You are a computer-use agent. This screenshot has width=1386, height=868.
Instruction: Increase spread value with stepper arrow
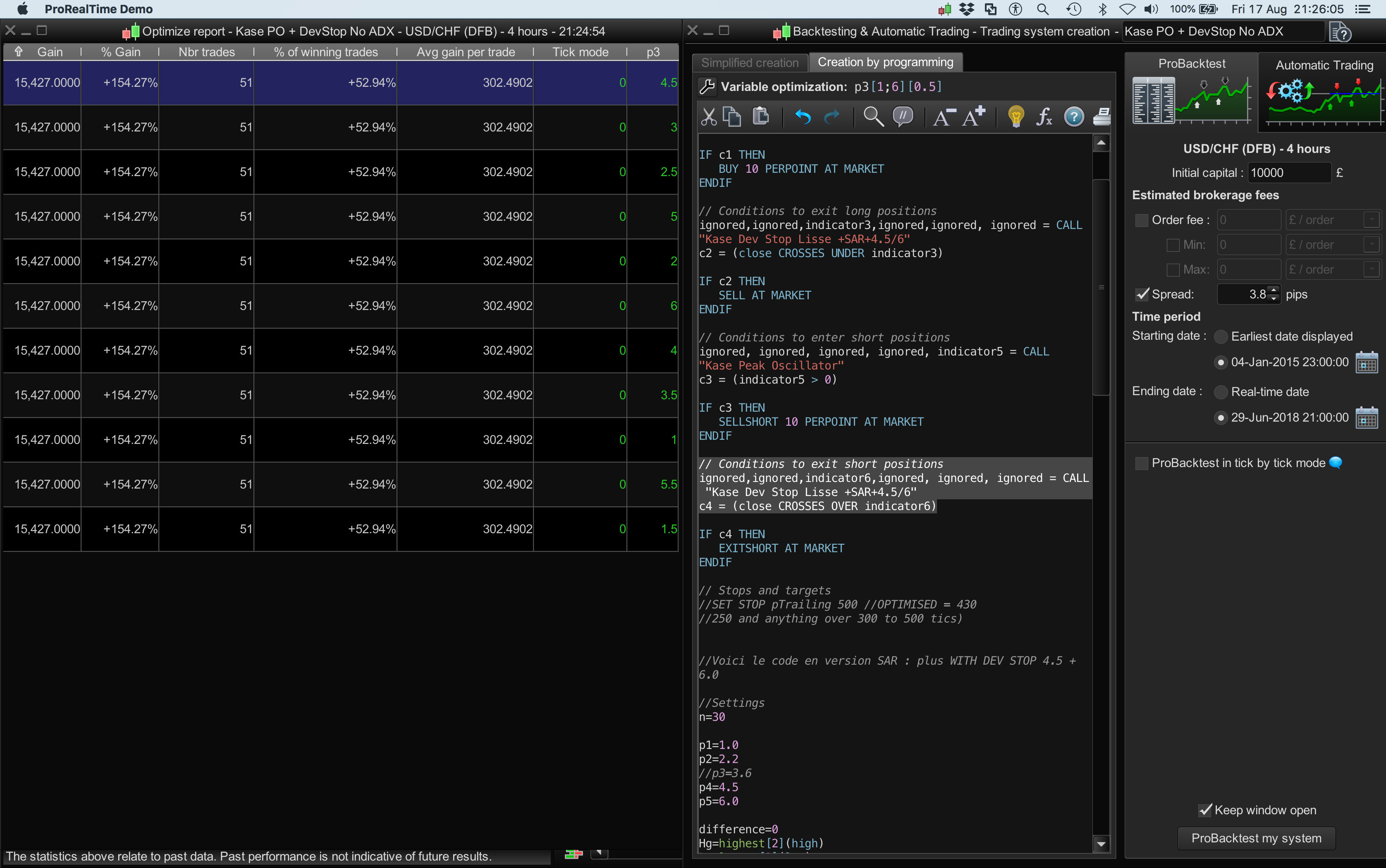1274,290
